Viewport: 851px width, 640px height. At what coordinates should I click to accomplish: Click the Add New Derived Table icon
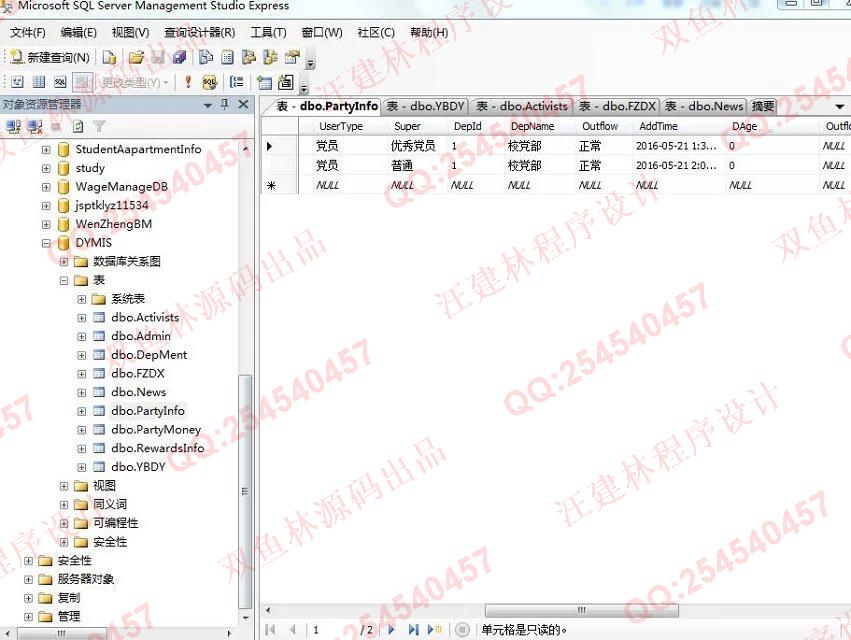(x=286, y=83)
